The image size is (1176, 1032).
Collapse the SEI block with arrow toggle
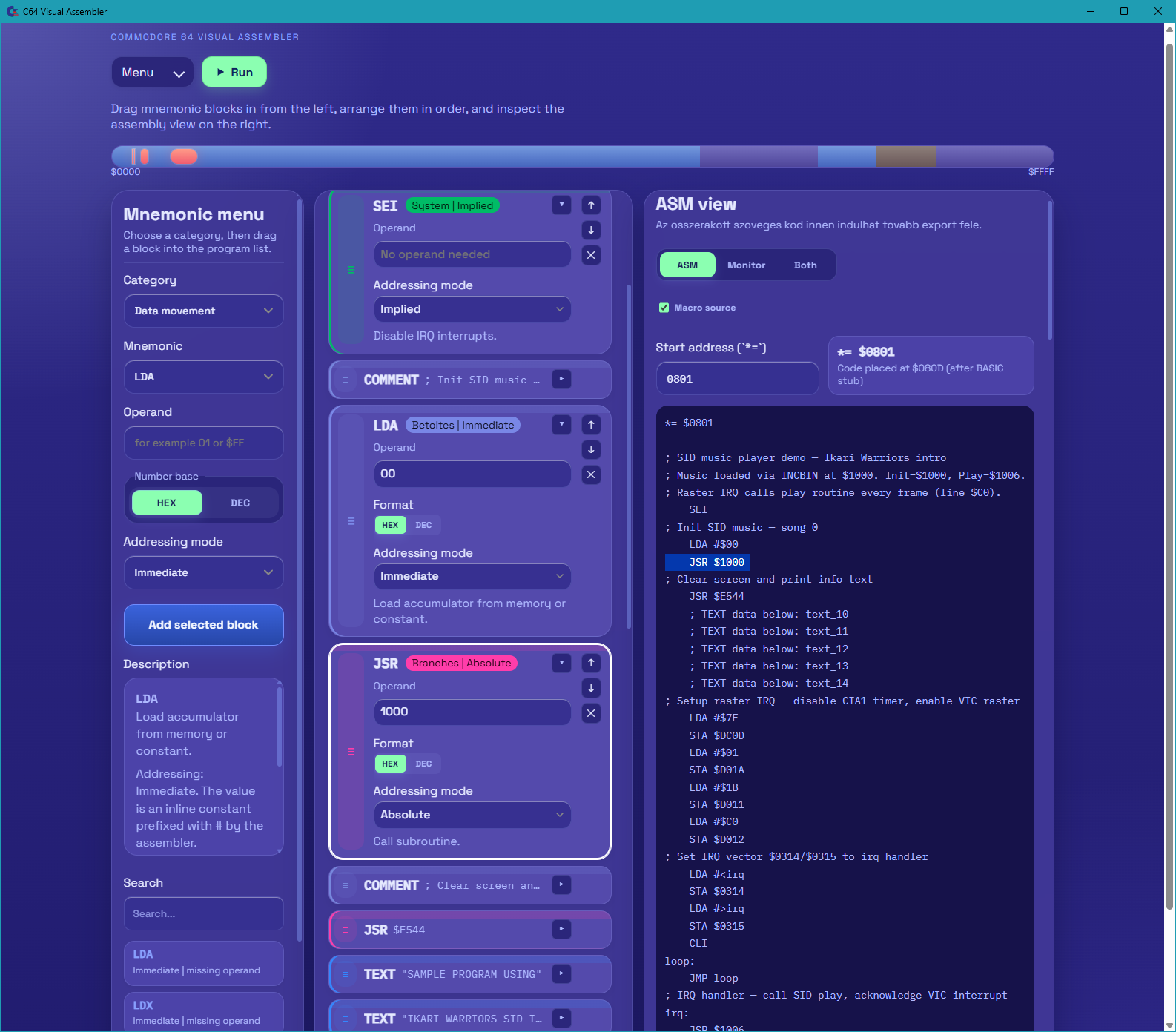(561, 205)
